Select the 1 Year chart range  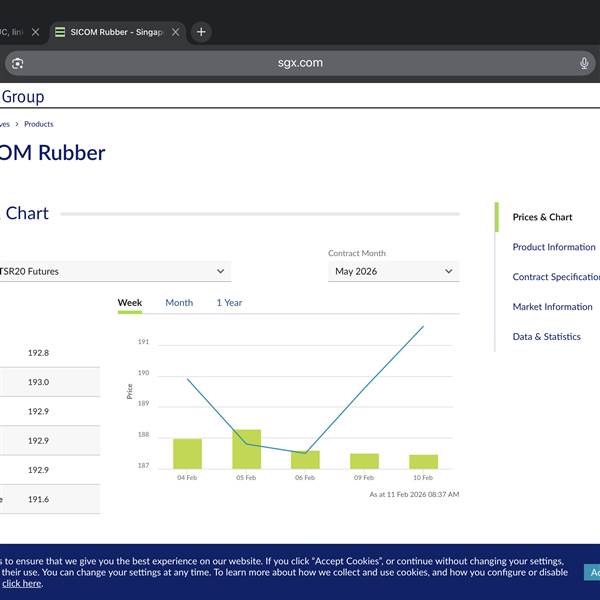pyautogui.click(x=229, y=303)
